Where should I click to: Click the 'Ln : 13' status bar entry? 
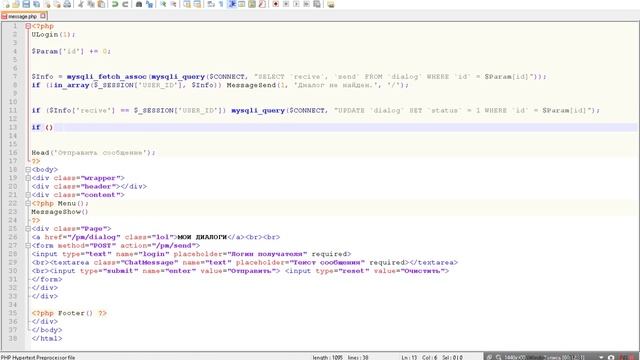(409, 358)
